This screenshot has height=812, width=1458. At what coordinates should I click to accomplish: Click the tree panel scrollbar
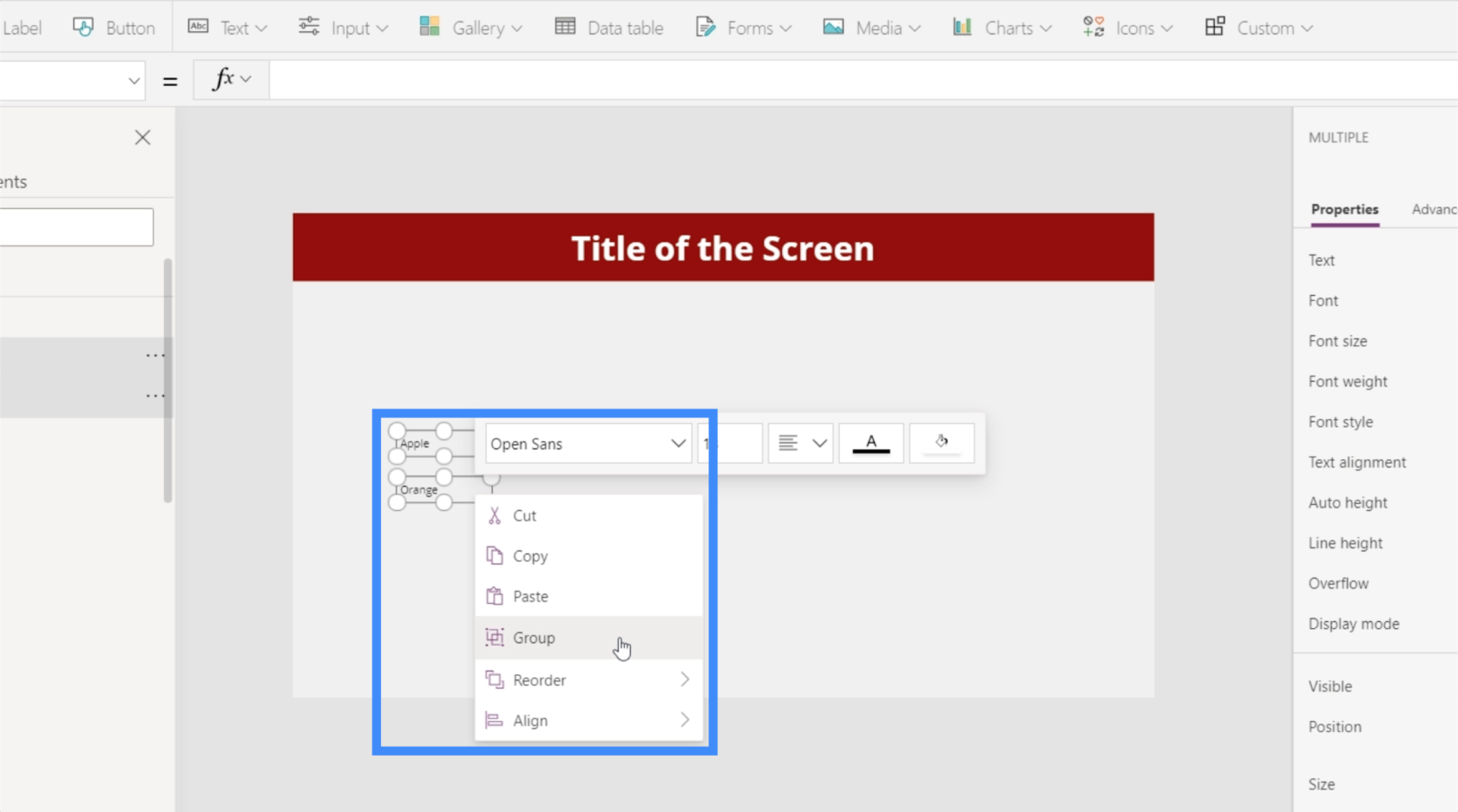click(x=167, y=380)
